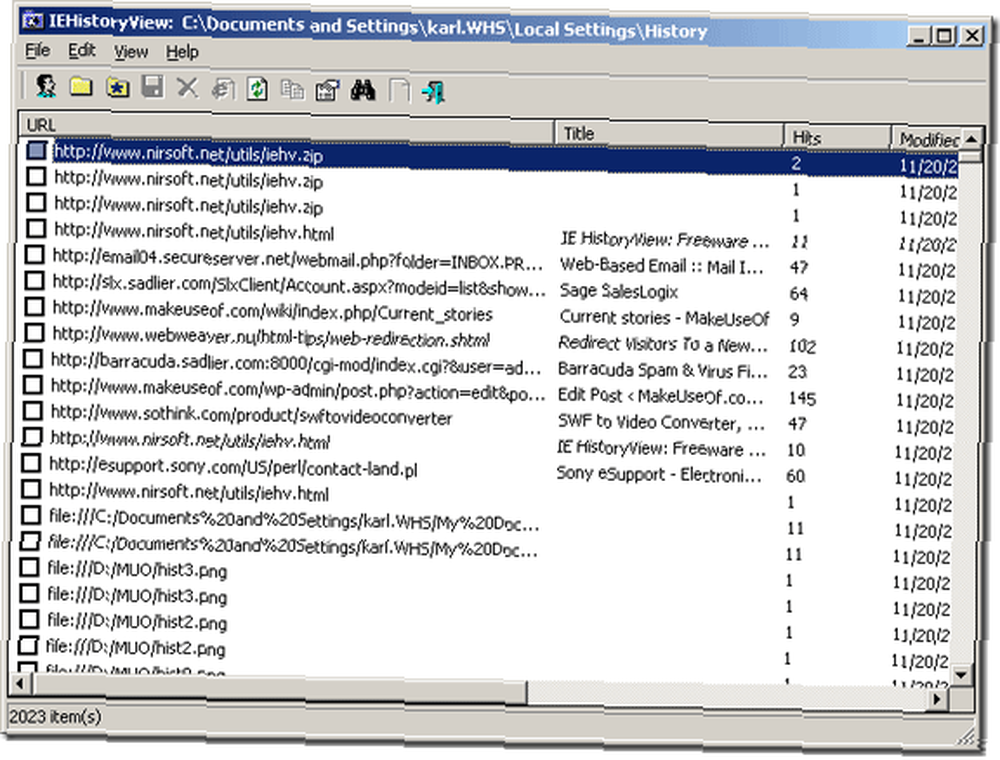Click the title "Edit Post < MakeUseOf.co..."

[x=660, y=396]
